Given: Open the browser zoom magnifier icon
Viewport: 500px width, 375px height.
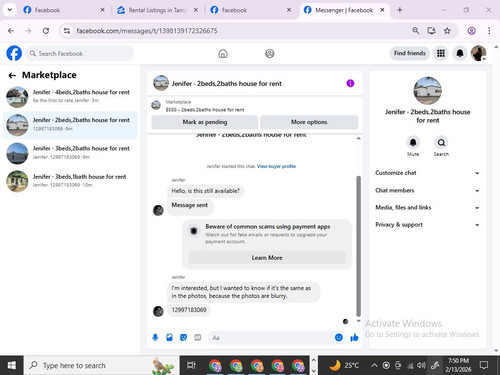Looking at the screenshot, I should point(415,31).
